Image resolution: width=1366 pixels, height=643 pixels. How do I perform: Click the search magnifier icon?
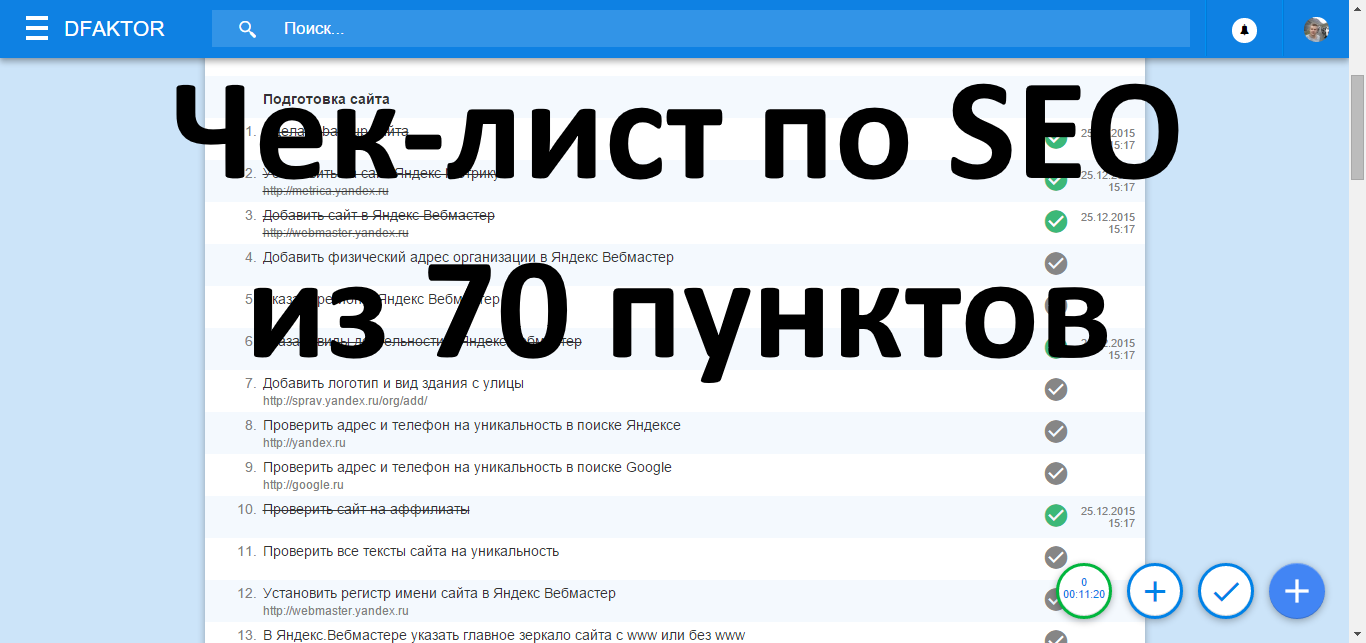(247, 29)
